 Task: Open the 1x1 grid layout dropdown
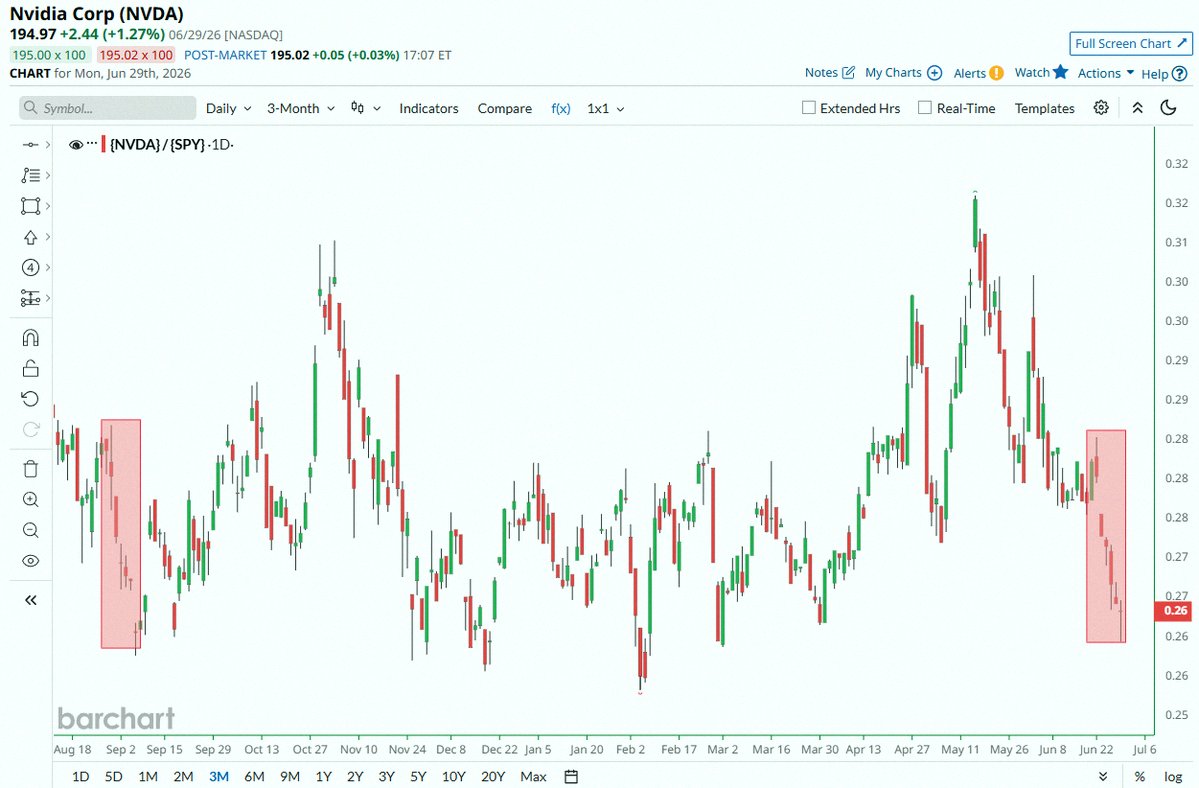pos(606,109)
